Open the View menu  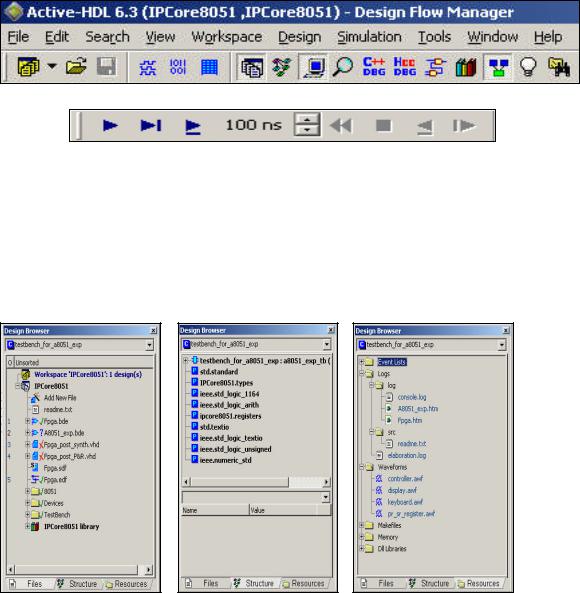(x=160, y=37)
